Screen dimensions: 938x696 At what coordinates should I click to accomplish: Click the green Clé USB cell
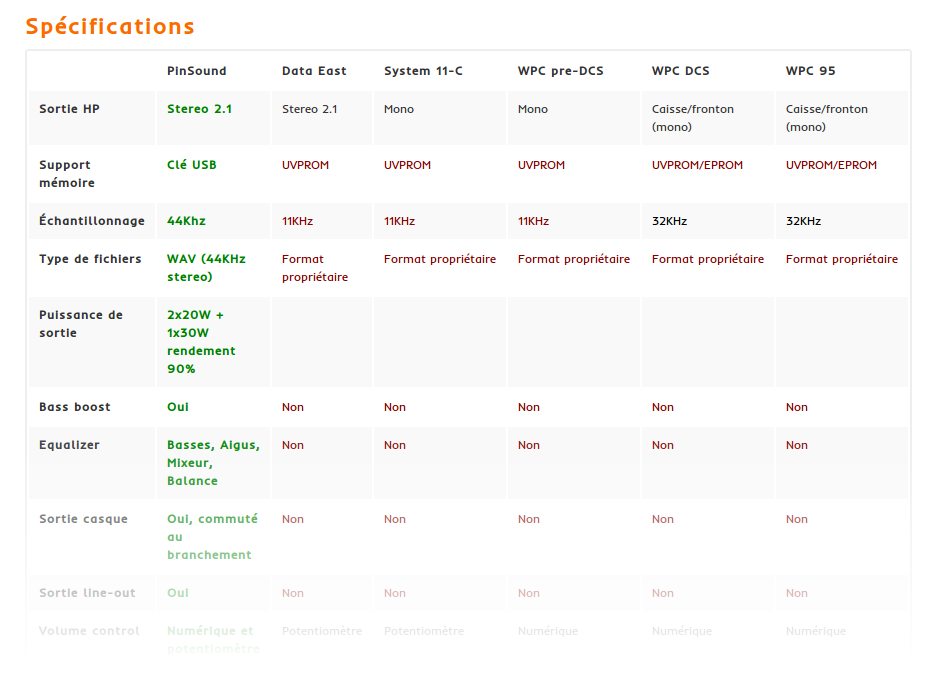point(191,165)
